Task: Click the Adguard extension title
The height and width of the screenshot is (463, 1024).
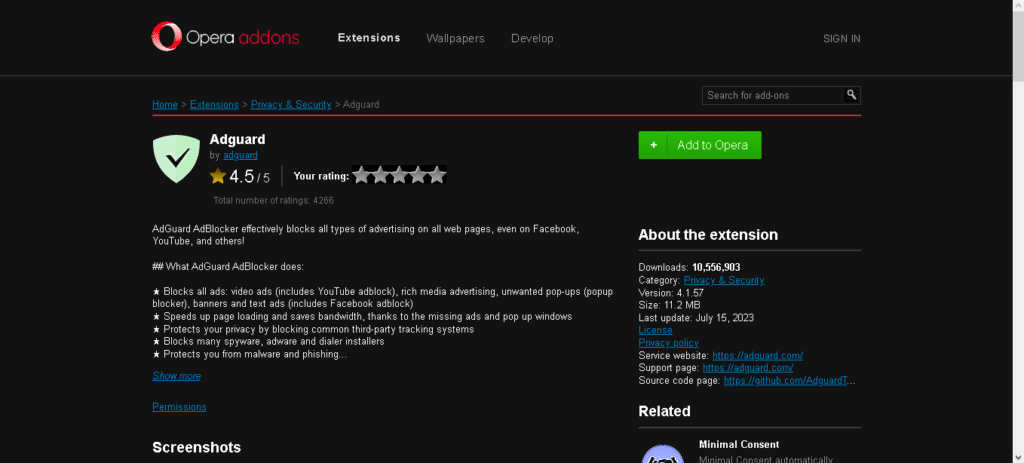Action: tap(238, 139)
